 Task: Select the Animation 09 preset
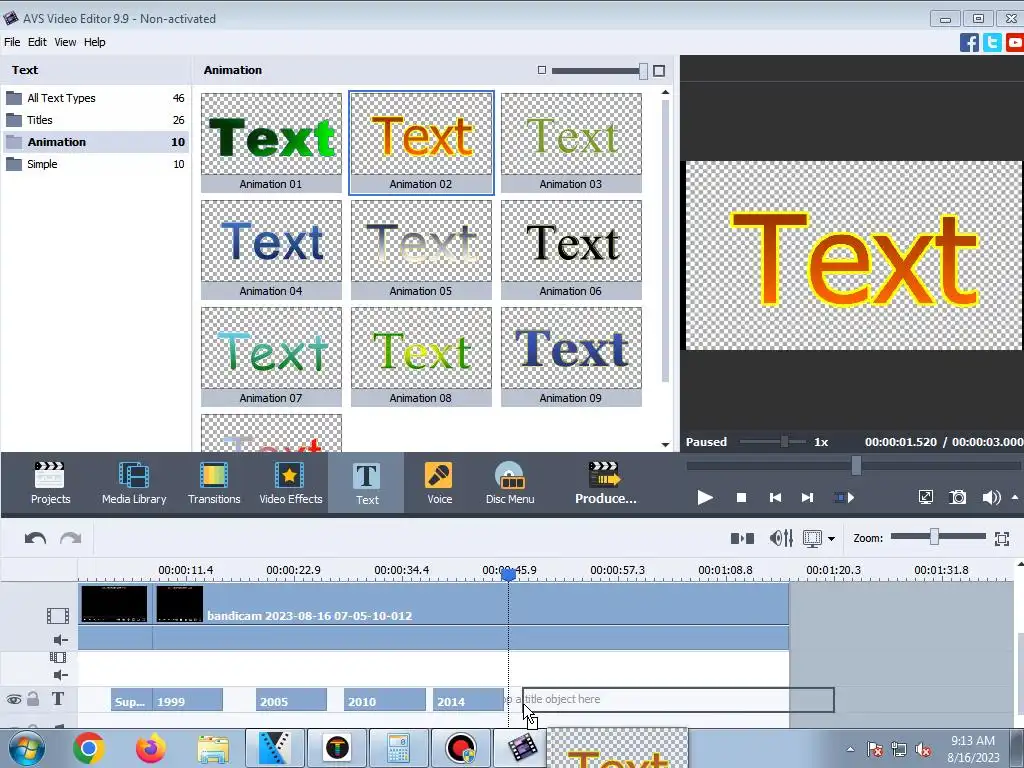[571, 357]
